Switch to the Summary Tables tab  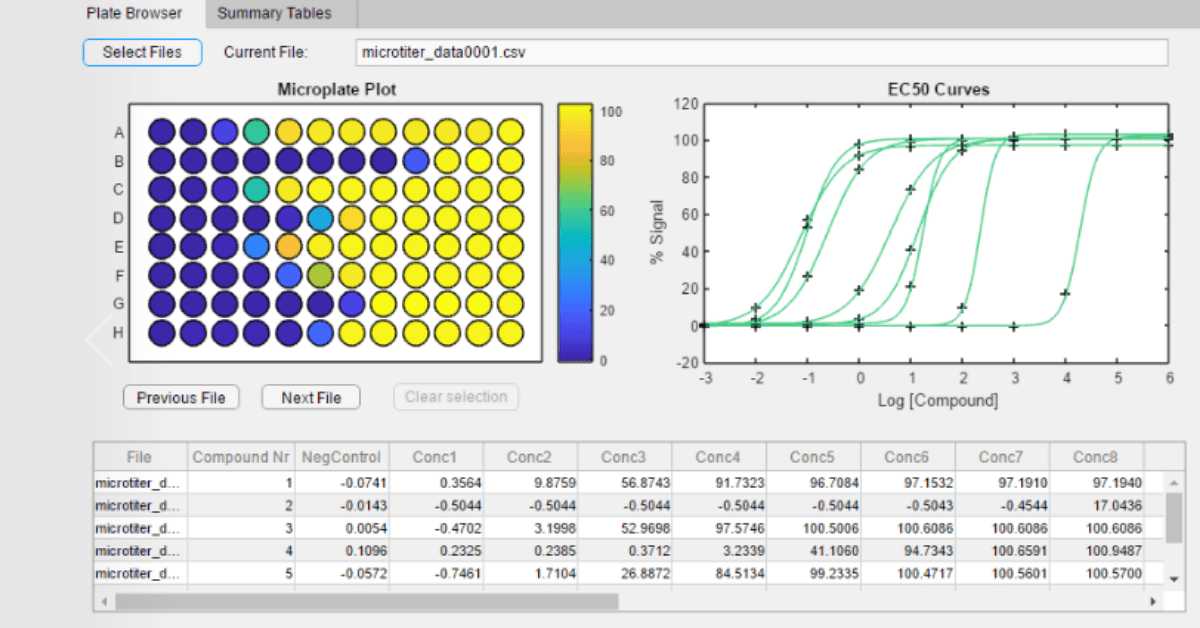(273, 13)
